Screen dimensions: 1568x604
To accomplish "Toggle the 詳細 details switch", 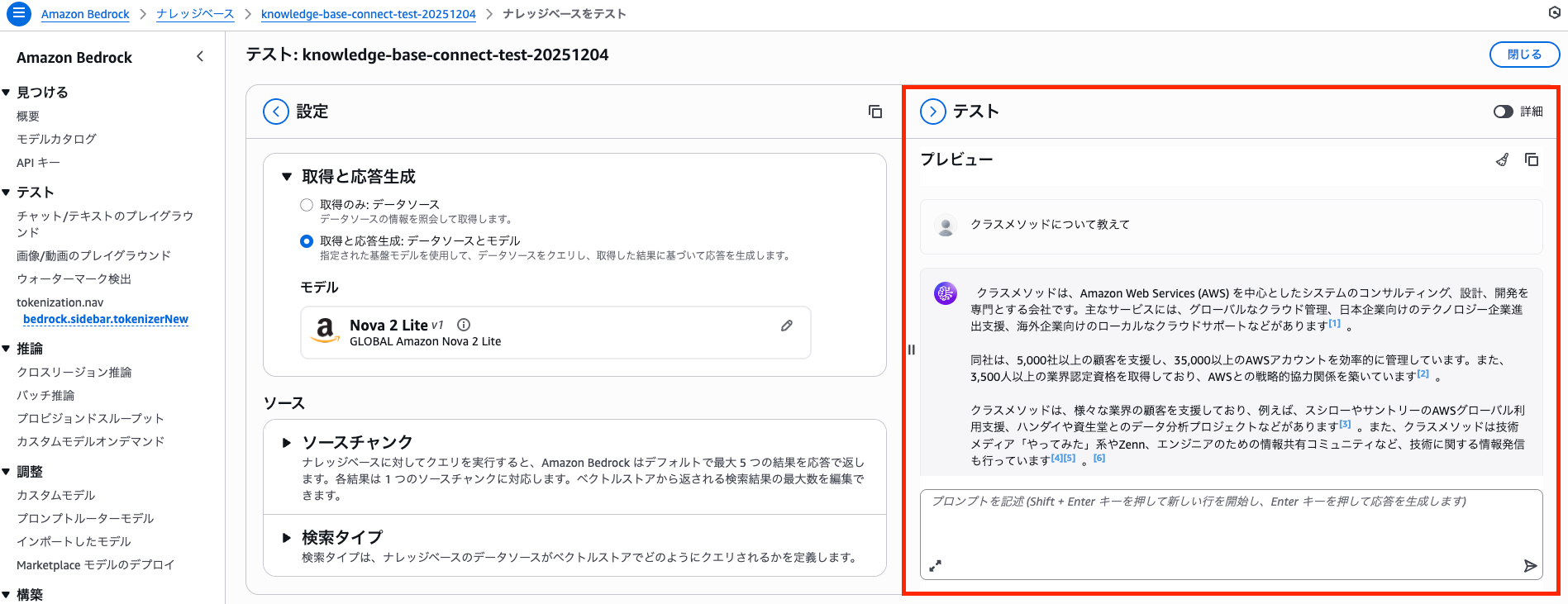I will point(1503,112).
